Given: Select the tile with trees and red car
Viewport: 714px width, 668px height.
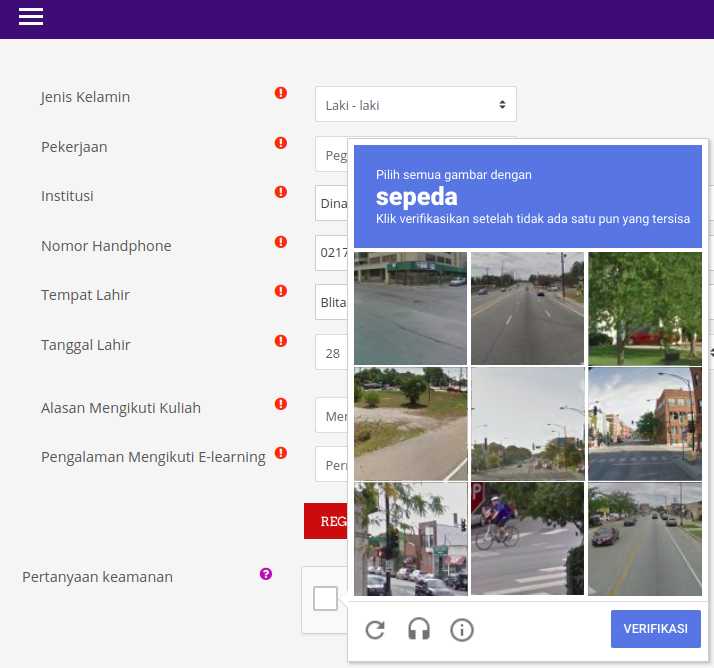Looking at the screenshot, I should (645, 309).
